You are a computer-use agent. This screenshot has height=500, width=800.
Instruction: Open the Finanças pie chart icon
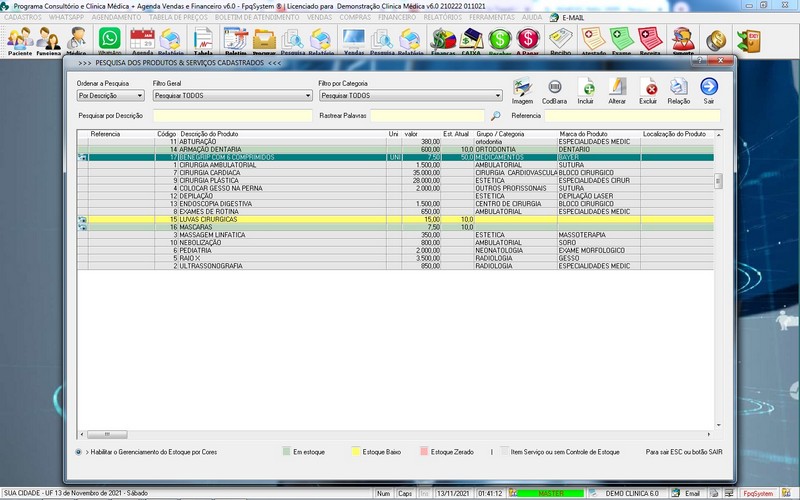point(443,40)
